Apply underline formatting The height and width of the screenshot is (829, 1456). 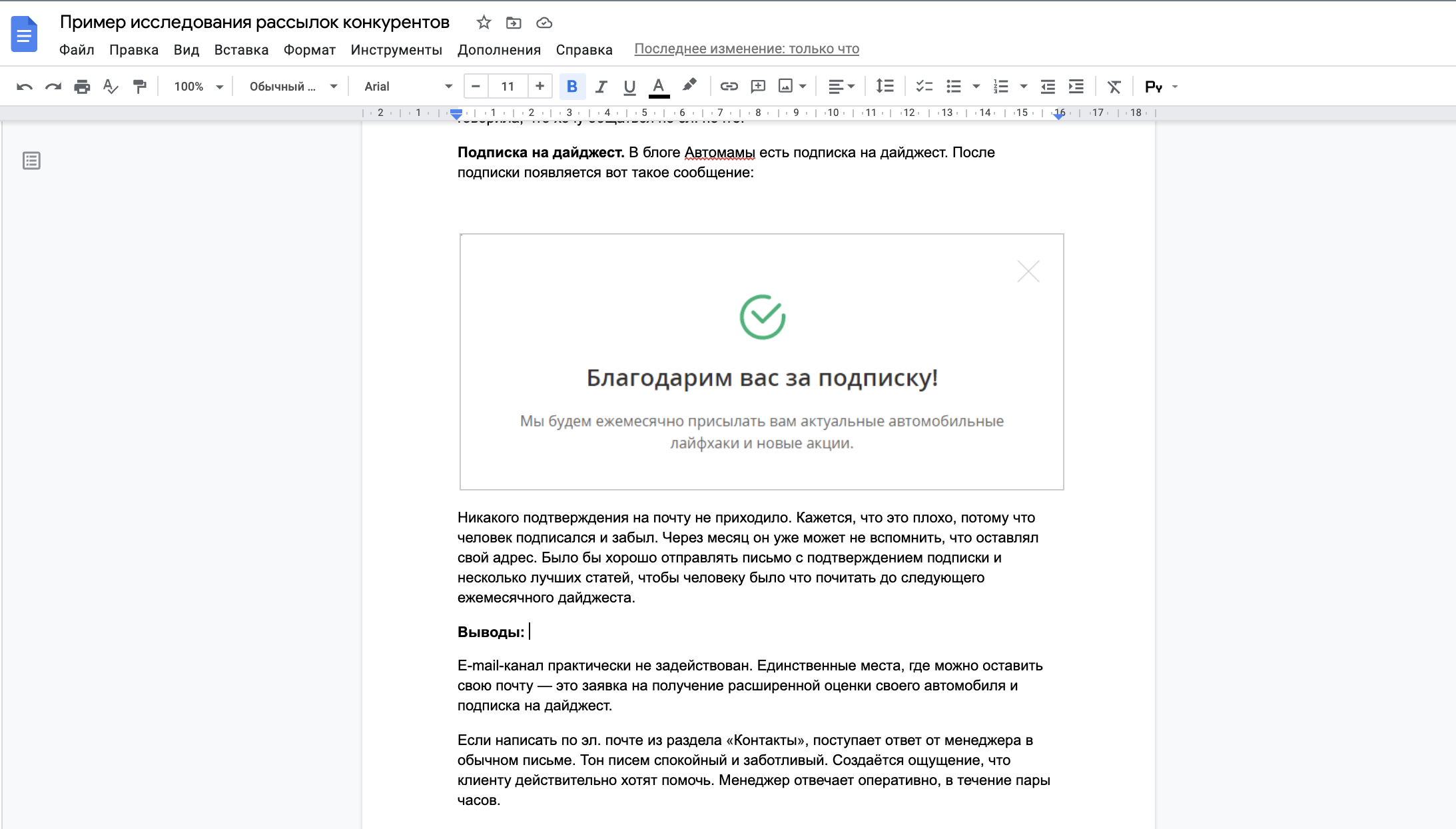629,87
